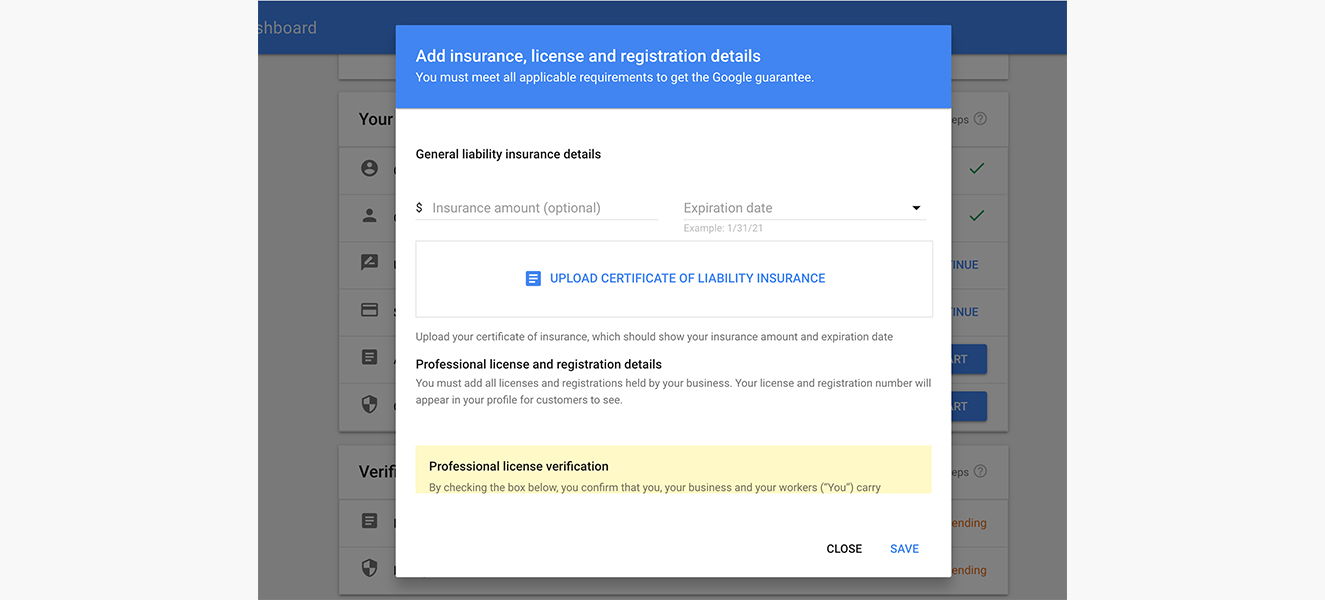Image resolution: width=1325 pixels, height=600 pixels.
Task: Click the dollar sign icon beside insurance amount
Action: pos(418,207)
